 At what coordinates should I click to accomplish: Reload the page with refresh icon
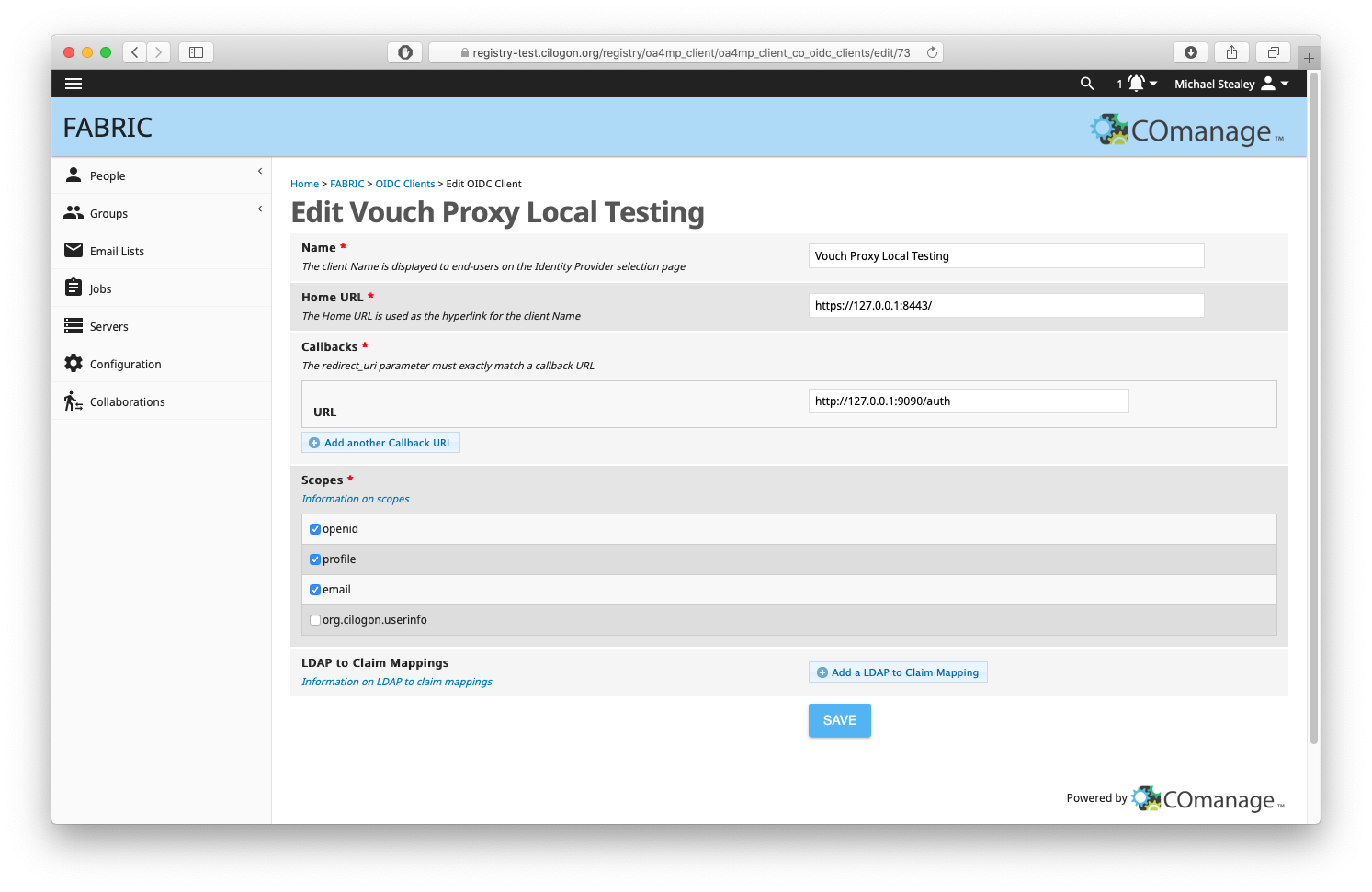coord(932,52)
